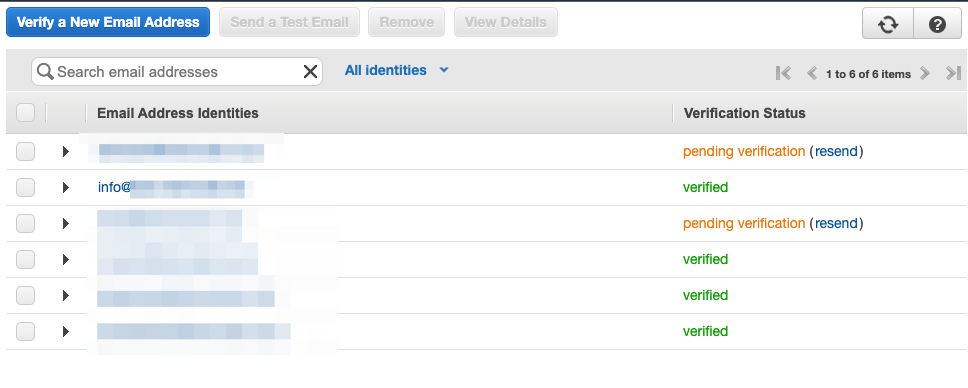Focus the Search email addresses field
The height and width of the screenshot is (388, 968).
[177, 72]
